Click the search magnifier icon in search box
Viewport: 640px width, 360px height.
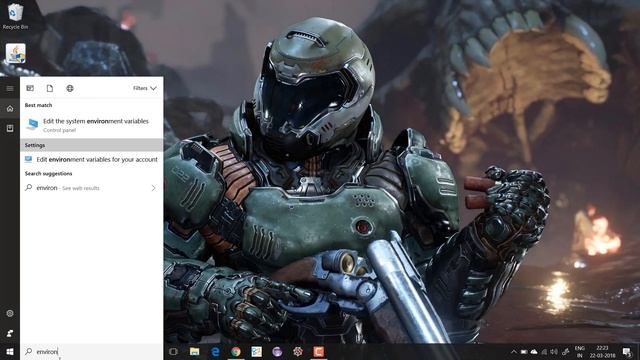(x=29, y=351)
